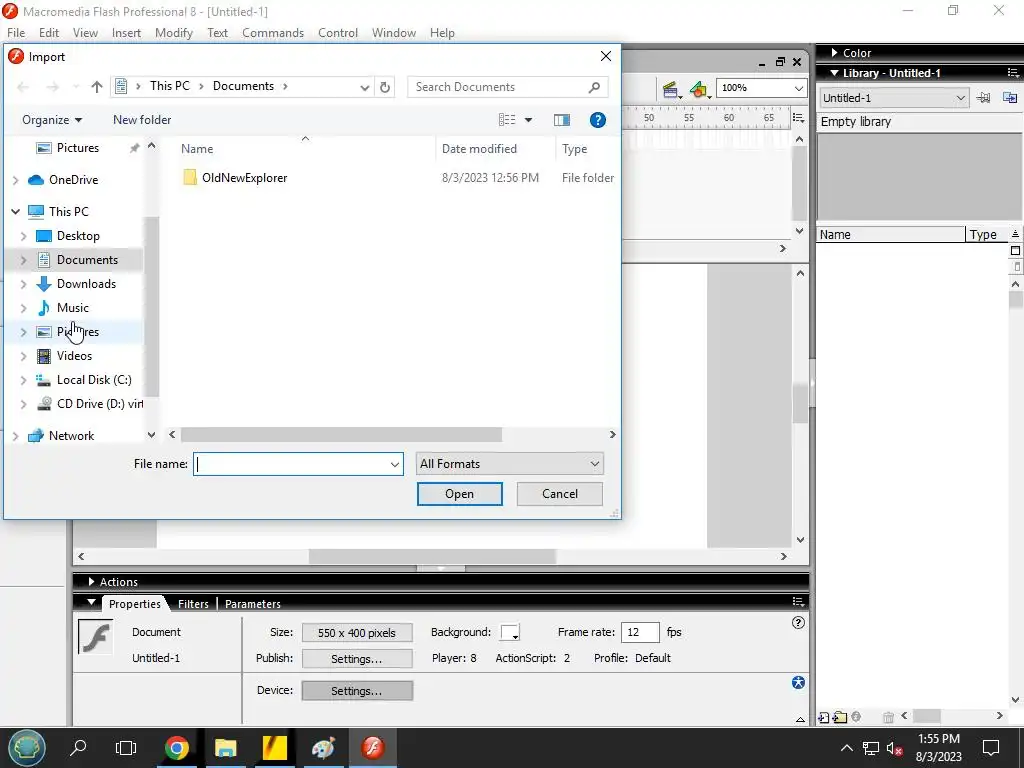Viewport: 1024px width, 768px height.
Task: Expand the Actions panel
Action: 91,581
